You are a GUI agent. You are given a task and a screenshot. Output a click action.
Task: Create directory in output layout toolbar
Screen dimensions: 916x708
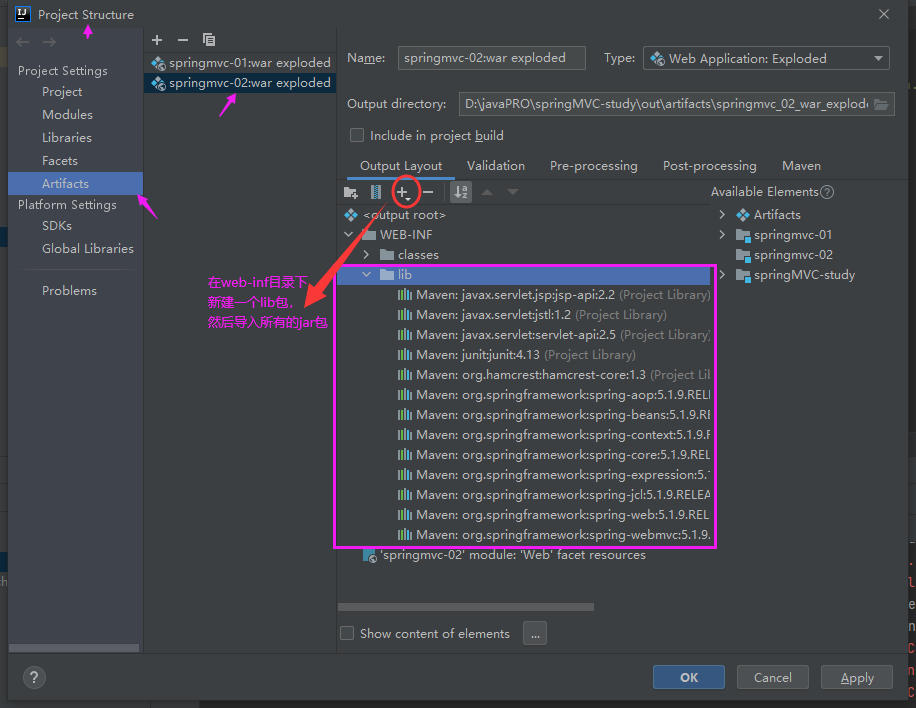tap(351, 192)
